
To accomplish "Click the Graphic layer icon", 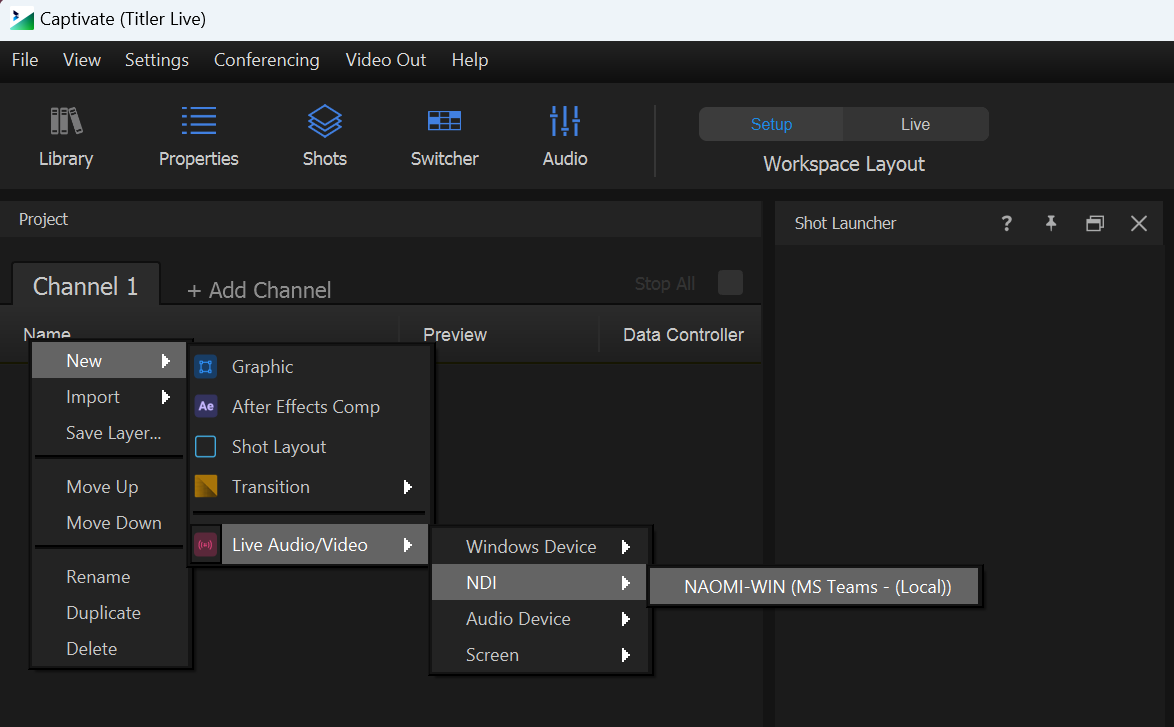I will pyautogui.click(x=205, y=367).
